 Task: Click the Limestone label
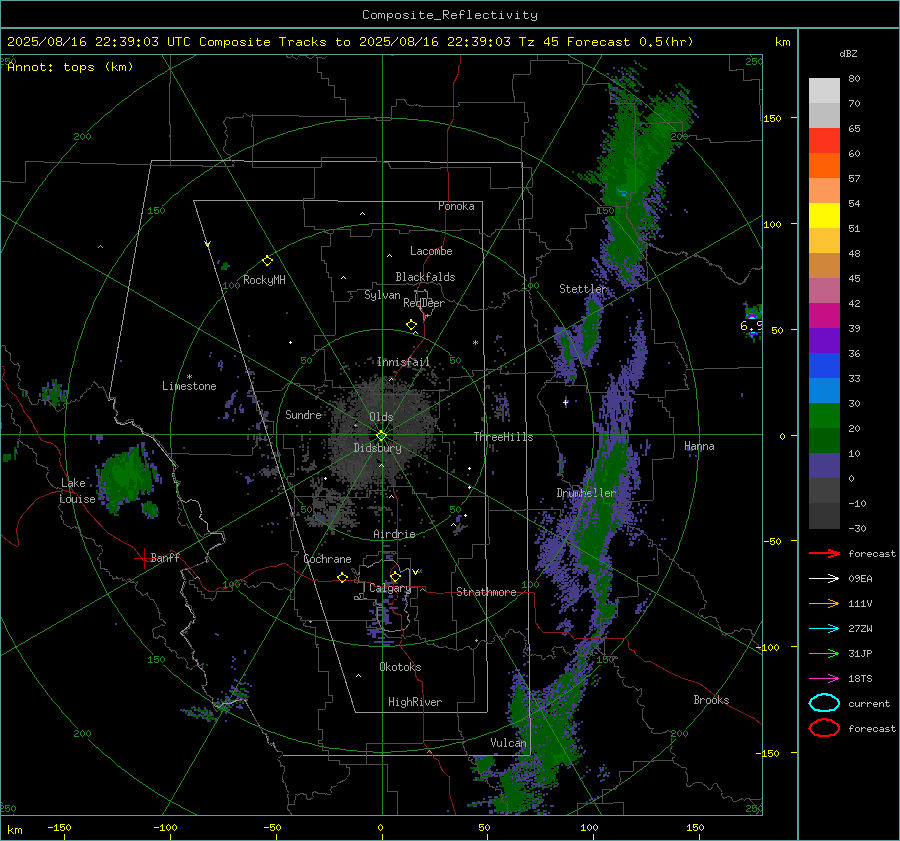[189, 386]
